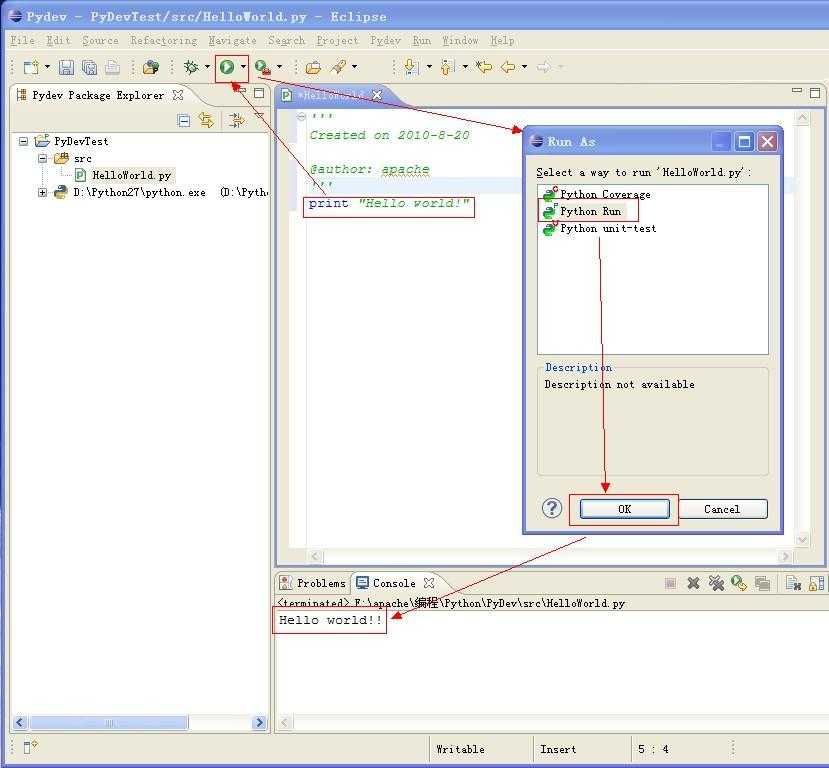Open the Search flashlight dropdown arrow
This screenshot has width=829, height=768.
(x=354, y=67)
